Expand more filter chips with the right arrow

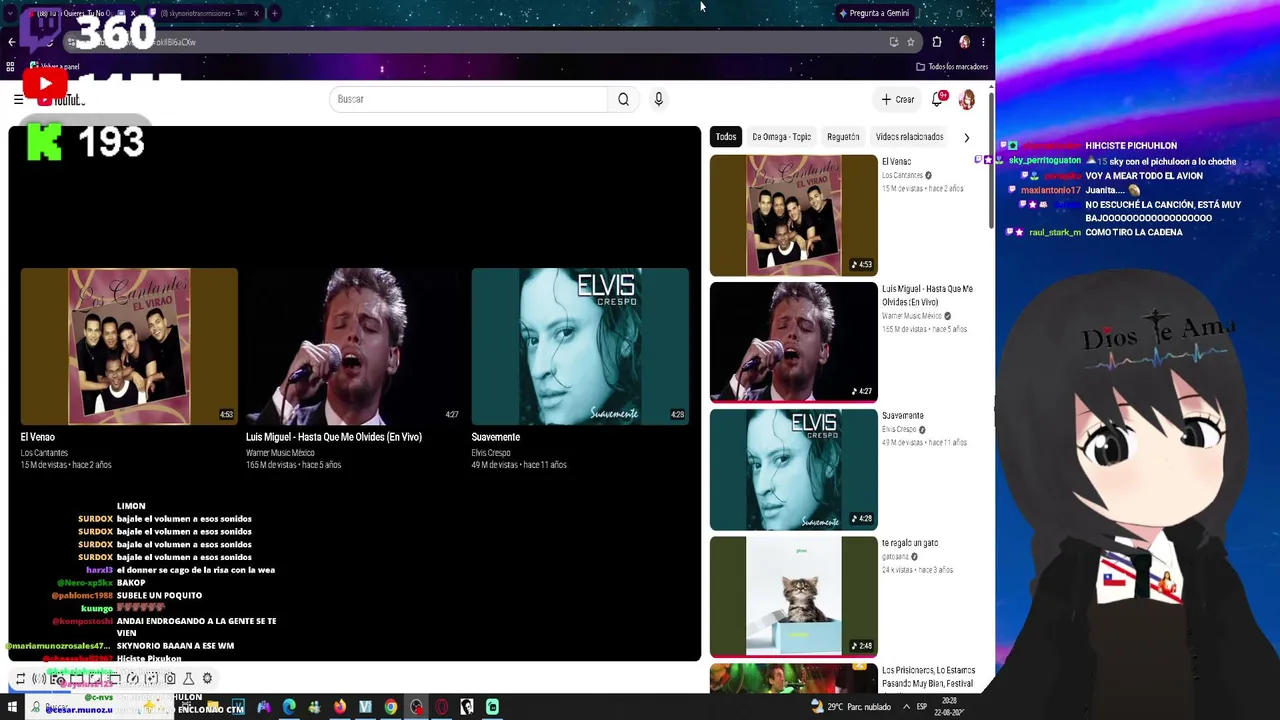966,137
